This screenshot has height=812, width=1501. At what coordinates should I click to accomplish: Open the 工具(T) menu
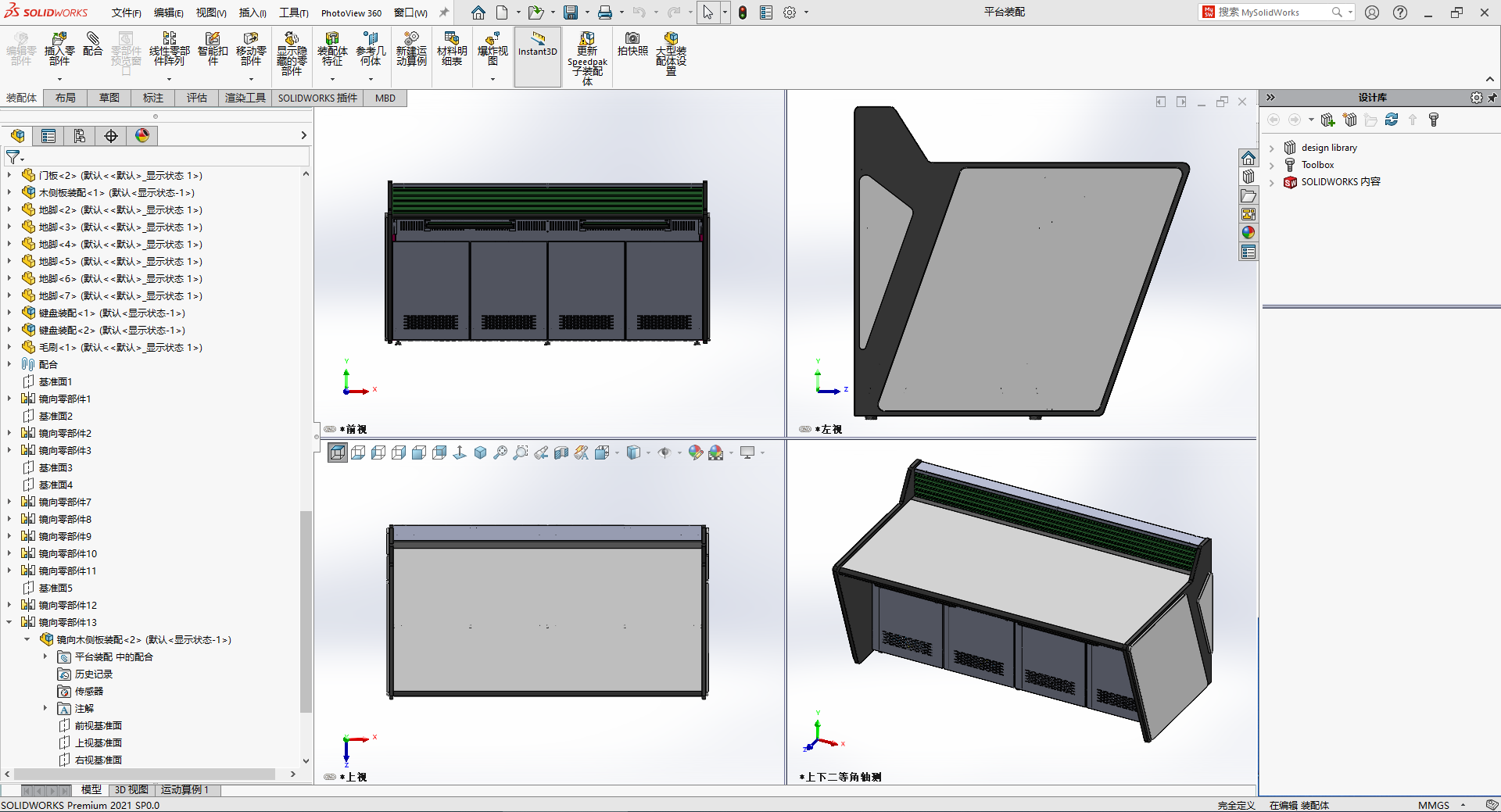(x=294, y=13)
